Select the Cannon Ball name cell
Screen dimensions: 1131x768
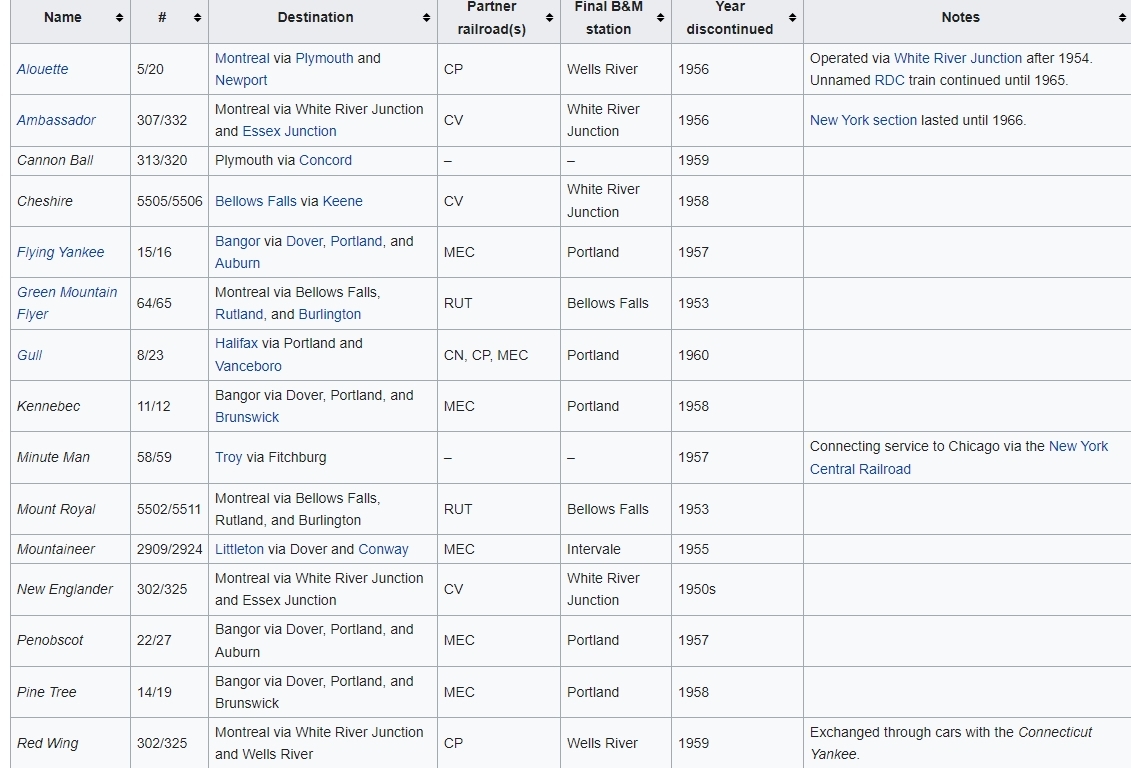71,161
